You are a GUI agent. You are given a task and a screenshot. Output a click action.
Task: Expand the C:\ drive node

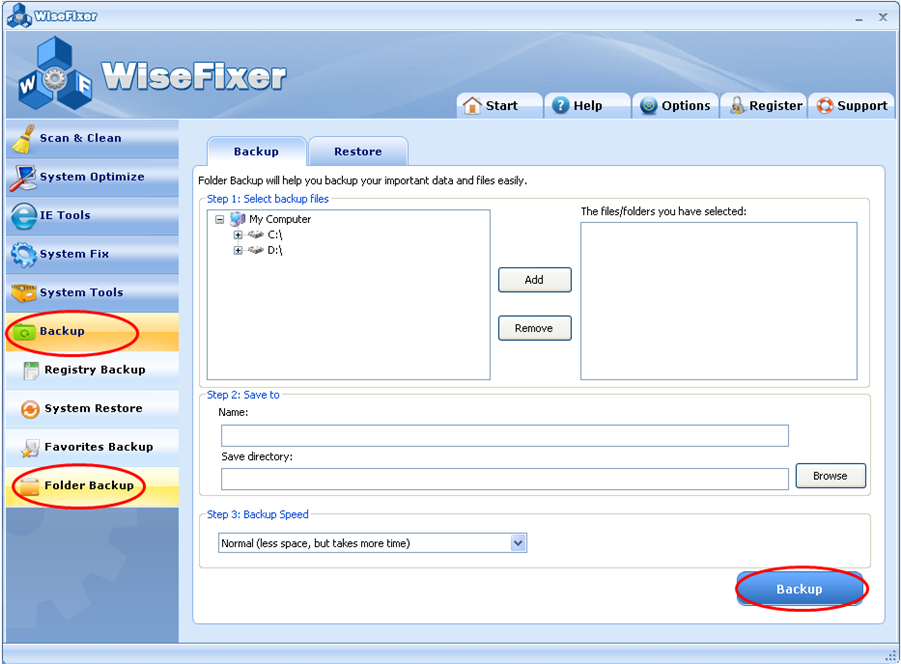tap(238, 235)
